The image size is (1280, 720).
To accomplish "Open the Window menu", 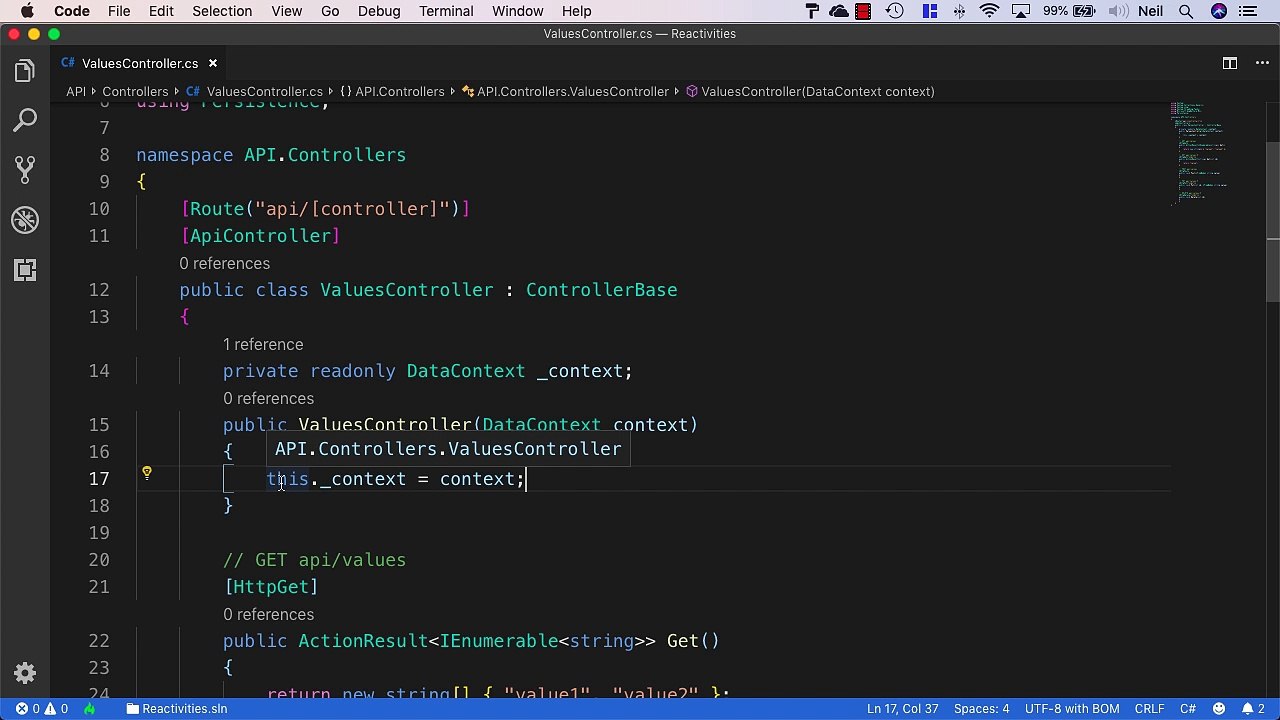I will (x=518, y=11).
